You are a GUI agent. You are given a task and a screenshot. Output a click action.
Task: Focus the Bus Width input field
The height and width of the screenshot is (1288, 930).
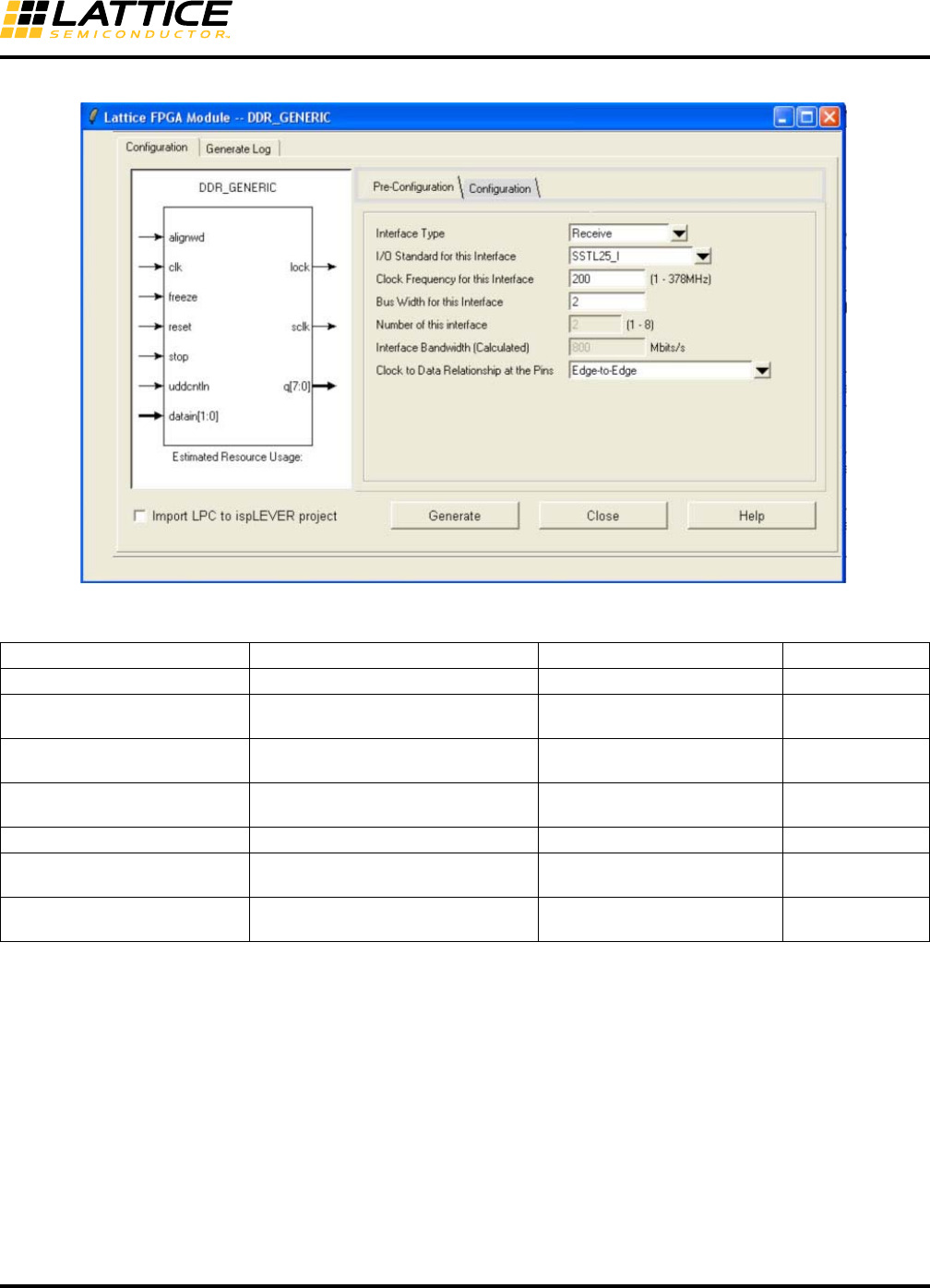tap(606, 302)
